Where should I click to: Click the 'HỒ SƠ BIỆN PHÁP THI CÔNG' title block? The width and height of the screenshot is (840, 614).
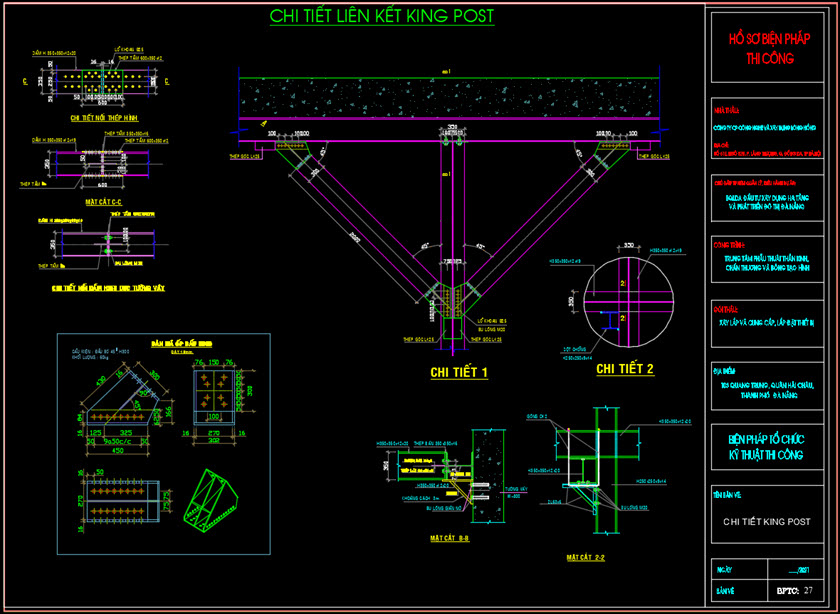click(x=768, y=48)
